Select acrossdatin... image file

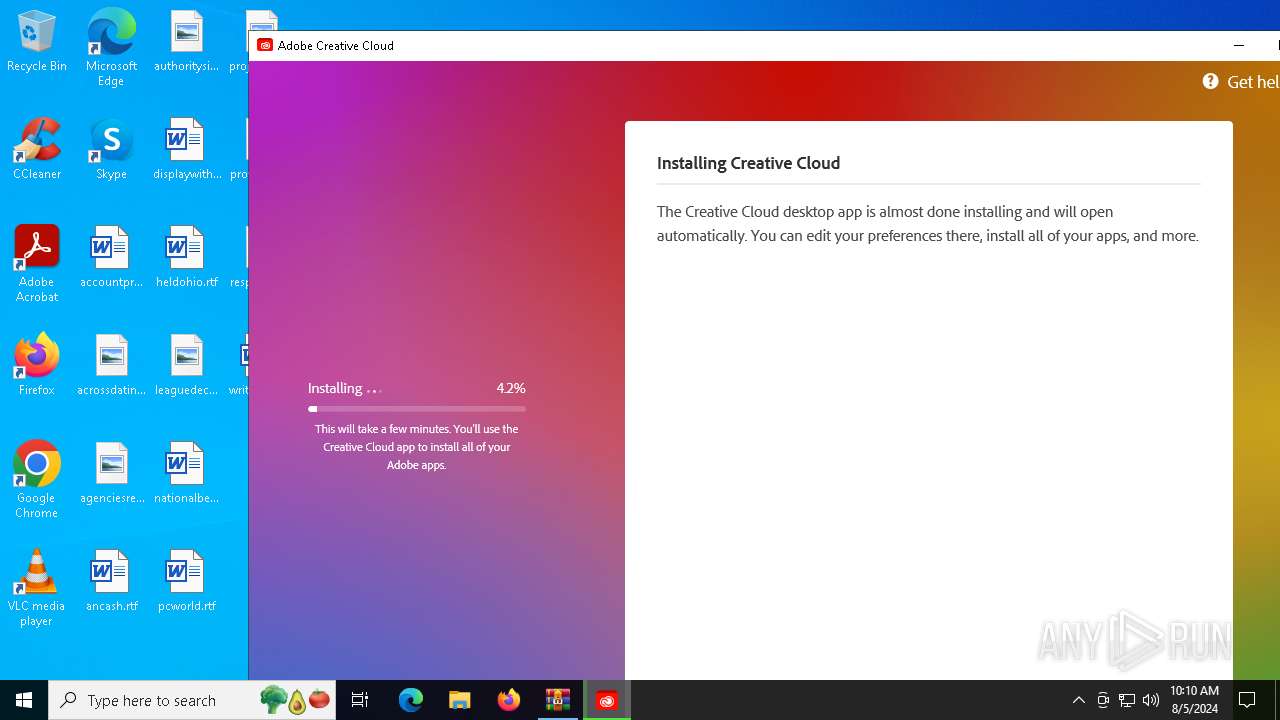(x=111, y=366)
